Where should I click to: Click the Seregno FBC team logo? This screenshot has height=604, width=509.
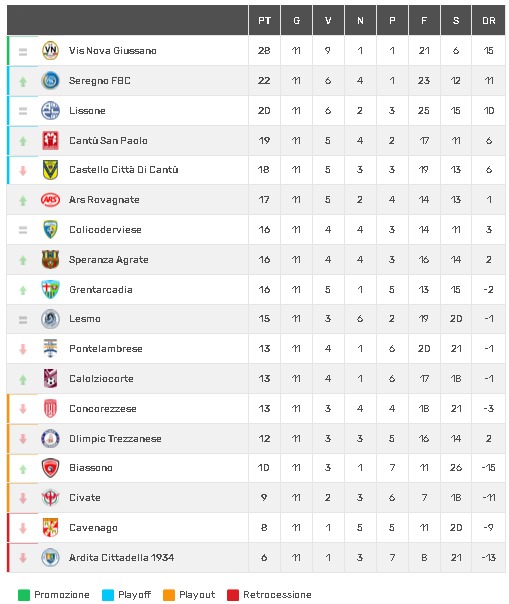coord(50,81)
